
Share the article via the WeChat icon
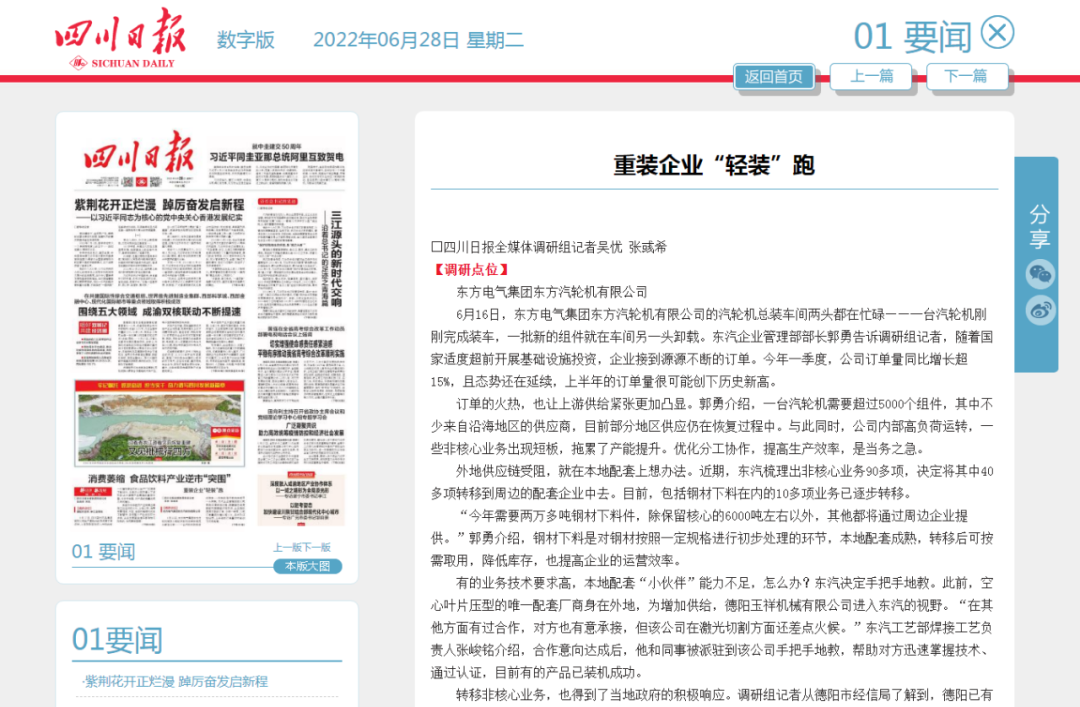[1041, 274]
